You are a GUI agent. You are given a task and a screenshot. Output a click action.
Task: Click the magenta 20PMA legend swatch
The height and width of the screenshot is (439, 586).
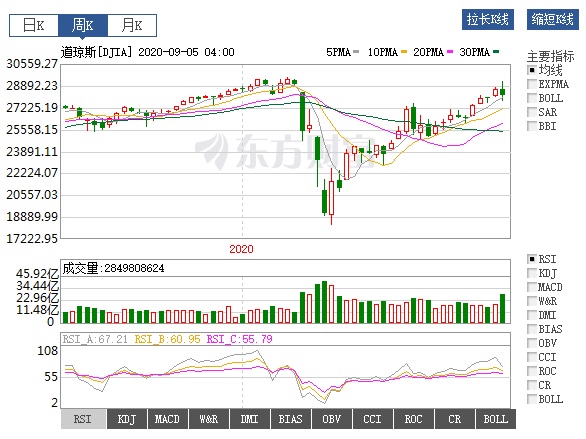point(450,52)
